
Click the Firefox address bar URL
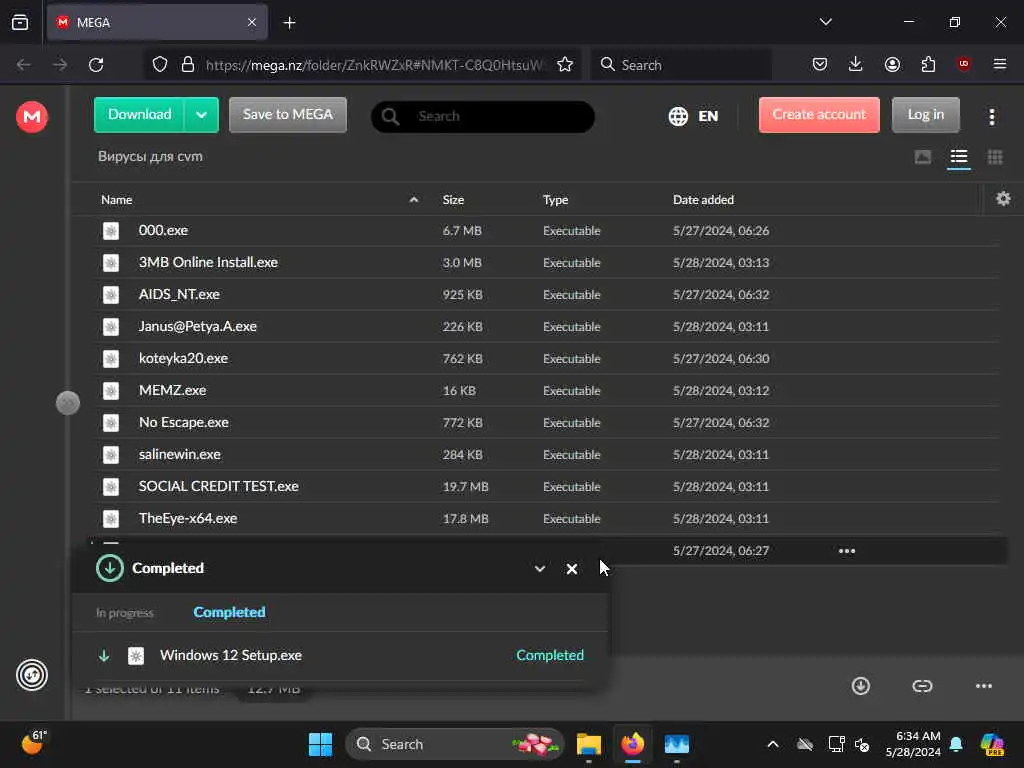click(x=374, y=65)
